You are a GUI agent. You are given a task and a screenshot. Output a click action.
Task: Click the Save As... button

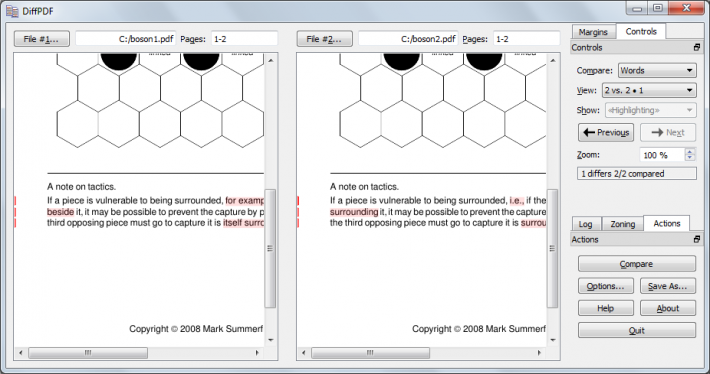(668, 286)
